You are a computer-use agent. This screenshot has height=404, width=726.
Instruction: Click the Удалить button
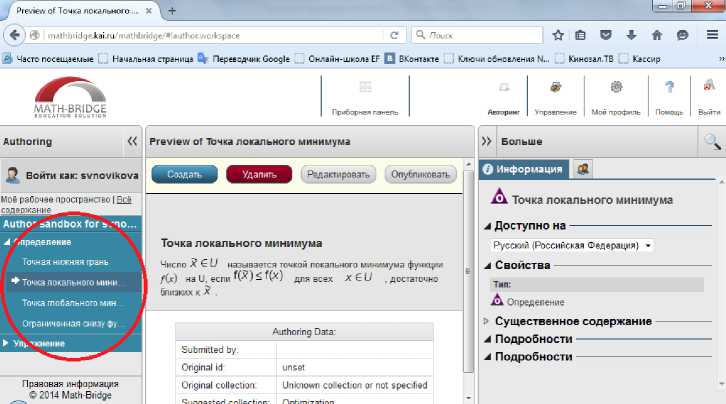259,174
